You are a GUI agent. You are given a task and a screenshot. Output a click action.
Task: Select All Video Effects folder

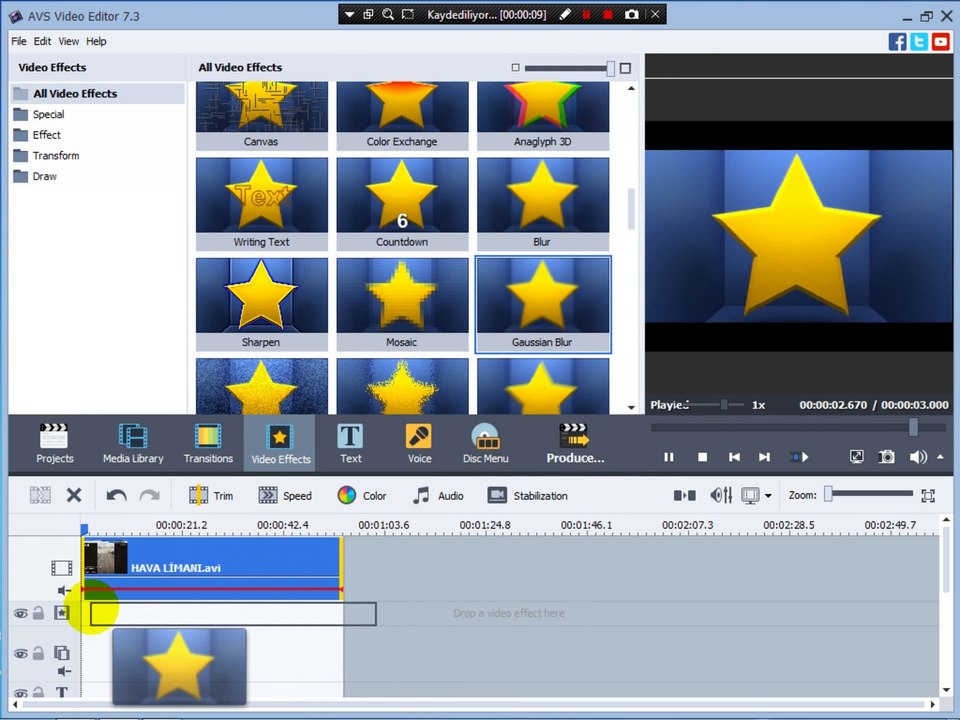coord(97,94)
